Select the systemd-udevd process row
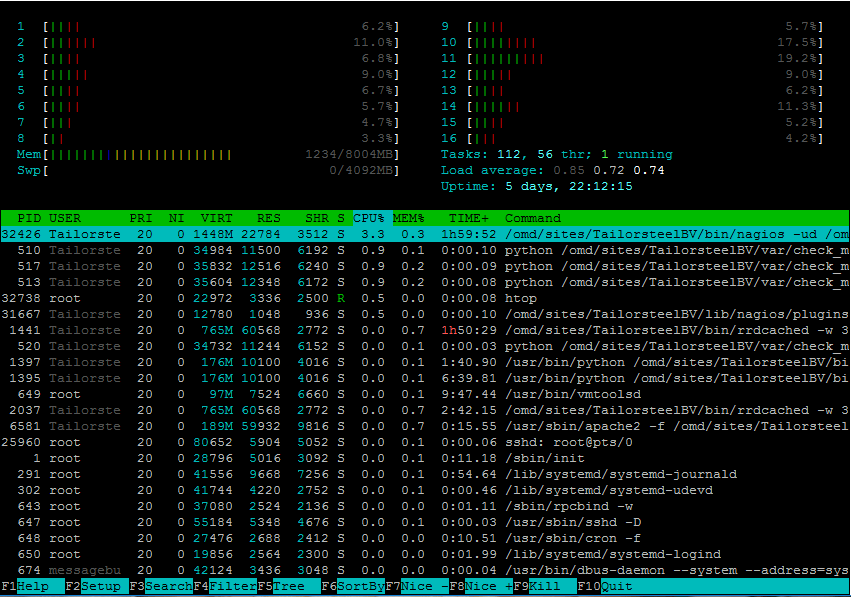This screenshot has width=851, height=597. [425, 491]
